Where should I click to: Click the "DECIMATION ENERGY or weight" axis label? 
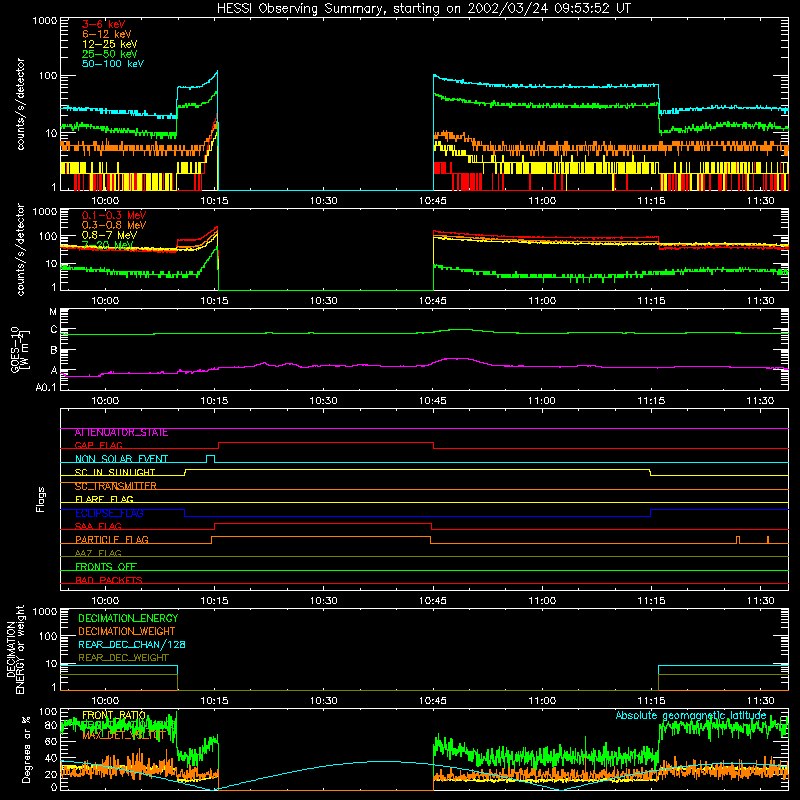[15, 649]
